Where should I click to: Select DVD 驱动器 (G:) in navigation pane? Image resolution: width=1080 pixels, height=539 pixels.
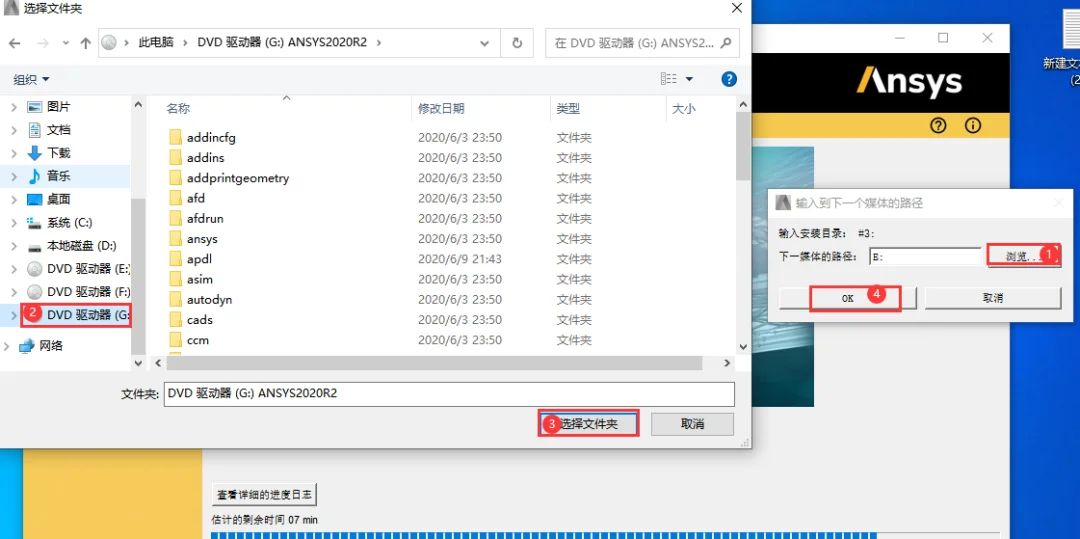[88, 315]
